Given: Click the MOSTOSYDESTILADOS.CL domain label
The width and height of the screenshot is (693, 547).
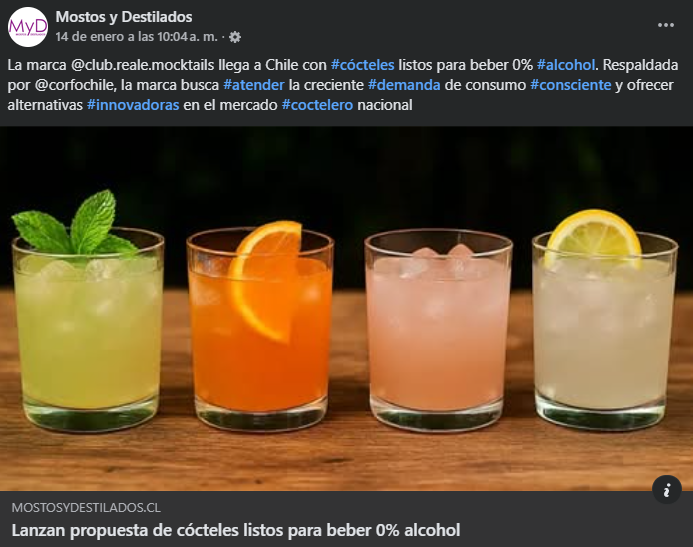Looking at the screenshot, I should pos(86,508).
